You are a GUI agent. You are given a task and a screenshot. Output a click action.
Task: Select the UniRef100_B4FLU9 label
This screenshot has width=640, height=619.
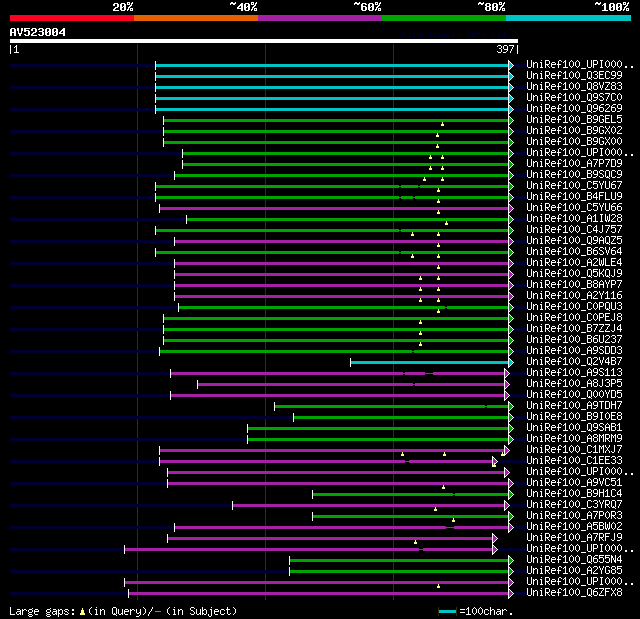[x=574, y=197]
